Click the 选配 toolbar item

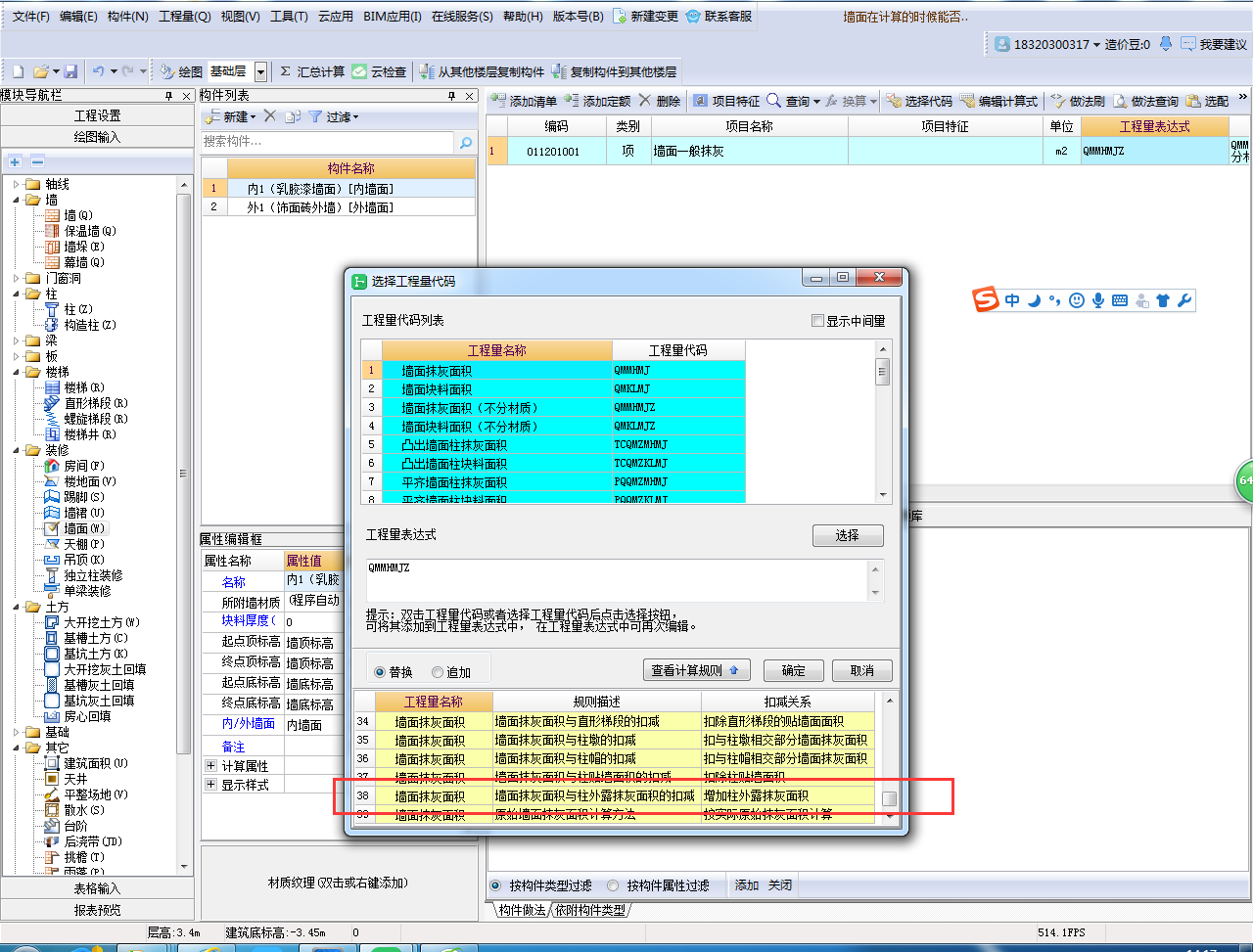pyautogui.click(x=1207, y=101)
